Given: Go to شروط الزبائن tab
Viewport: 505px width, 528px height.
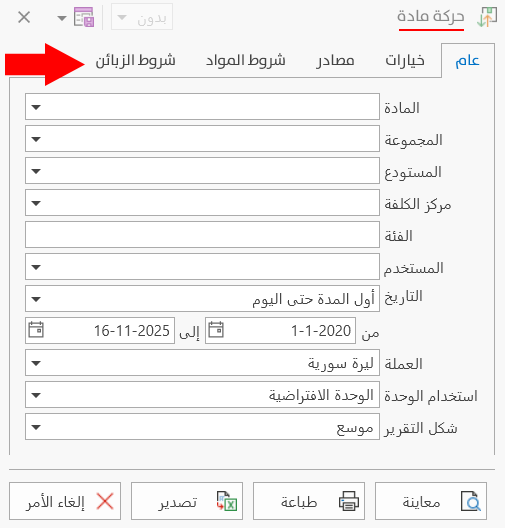Looking at the screenshot, I should coord(135,61).
